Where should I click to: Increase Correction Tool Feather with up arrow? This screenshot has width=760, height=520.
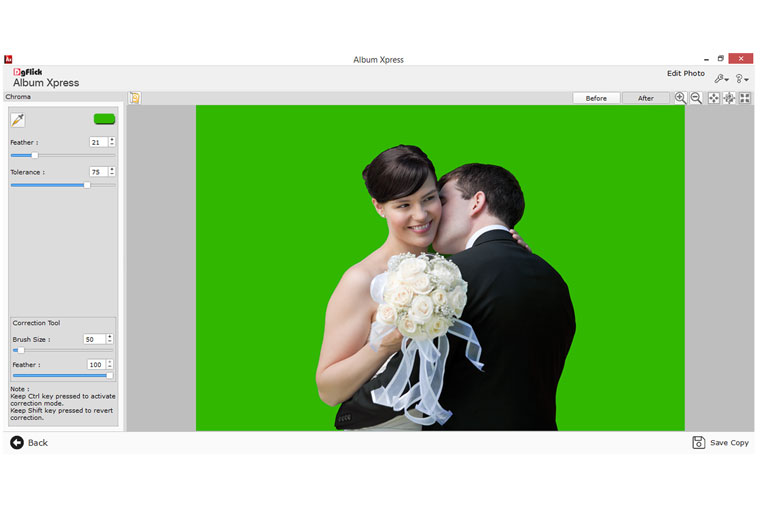(x=110, y=362)
